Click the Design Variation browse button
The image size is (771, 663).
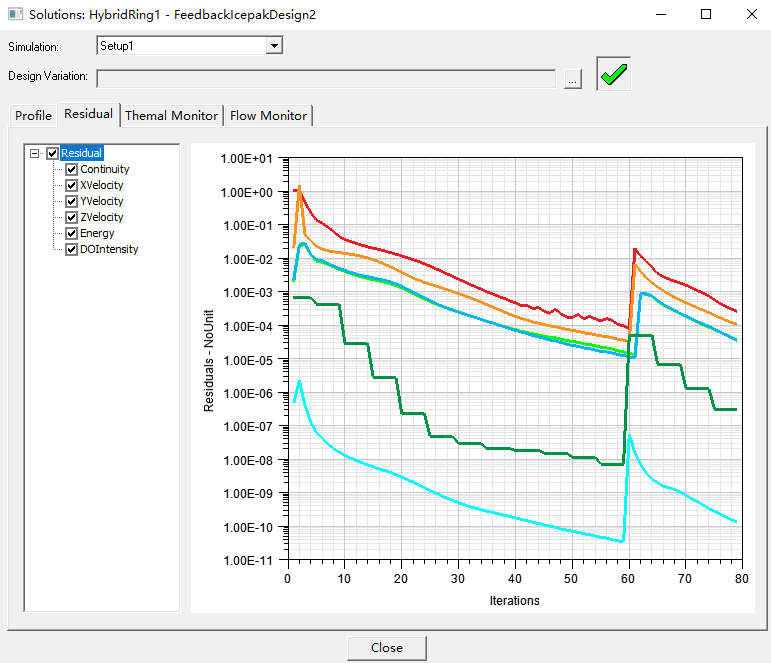[x=572, y=79]
